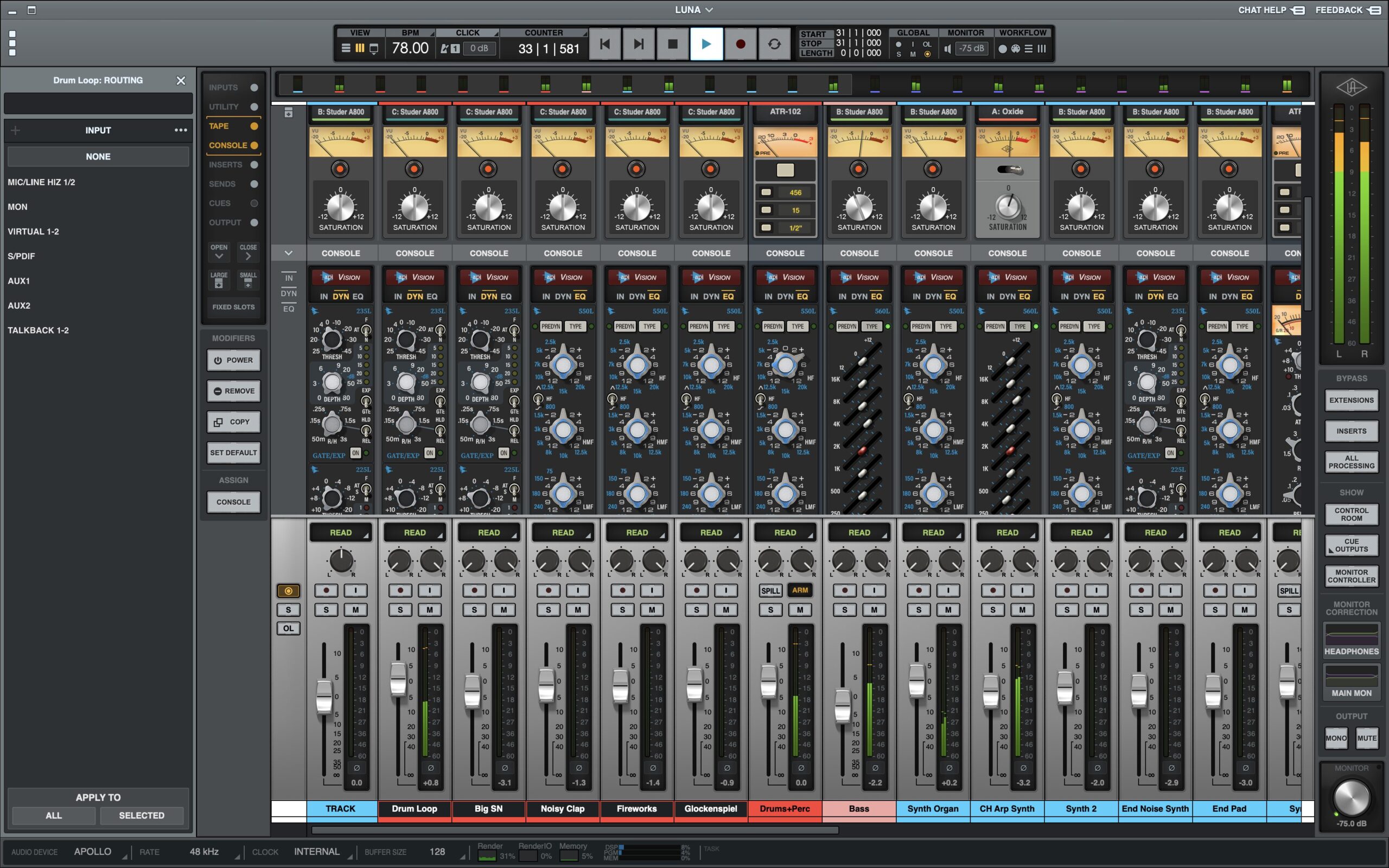Click the Power modifier button
Viewport: 1389px width, 868px height.
tap(234, 361)
